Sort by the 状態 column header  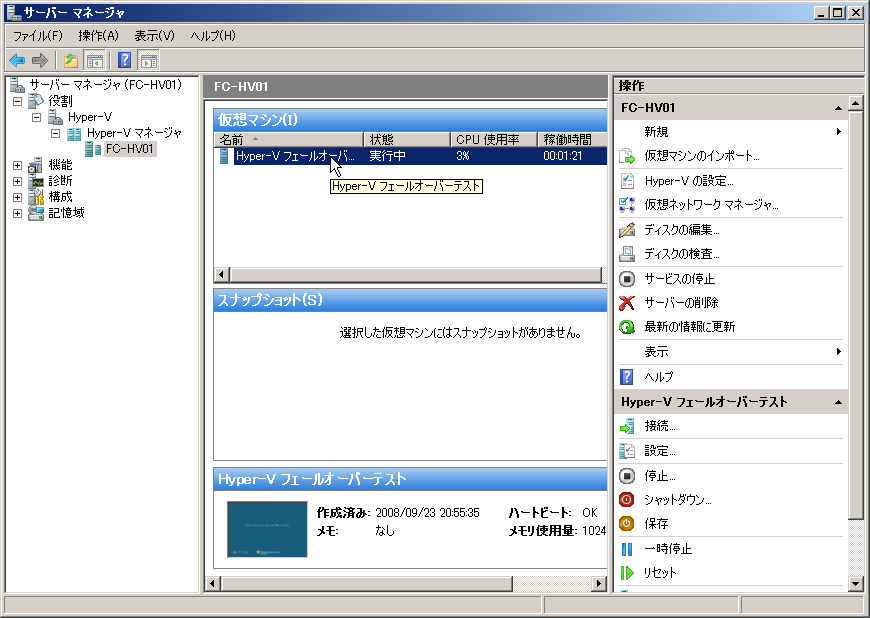[x=407, y=140]
